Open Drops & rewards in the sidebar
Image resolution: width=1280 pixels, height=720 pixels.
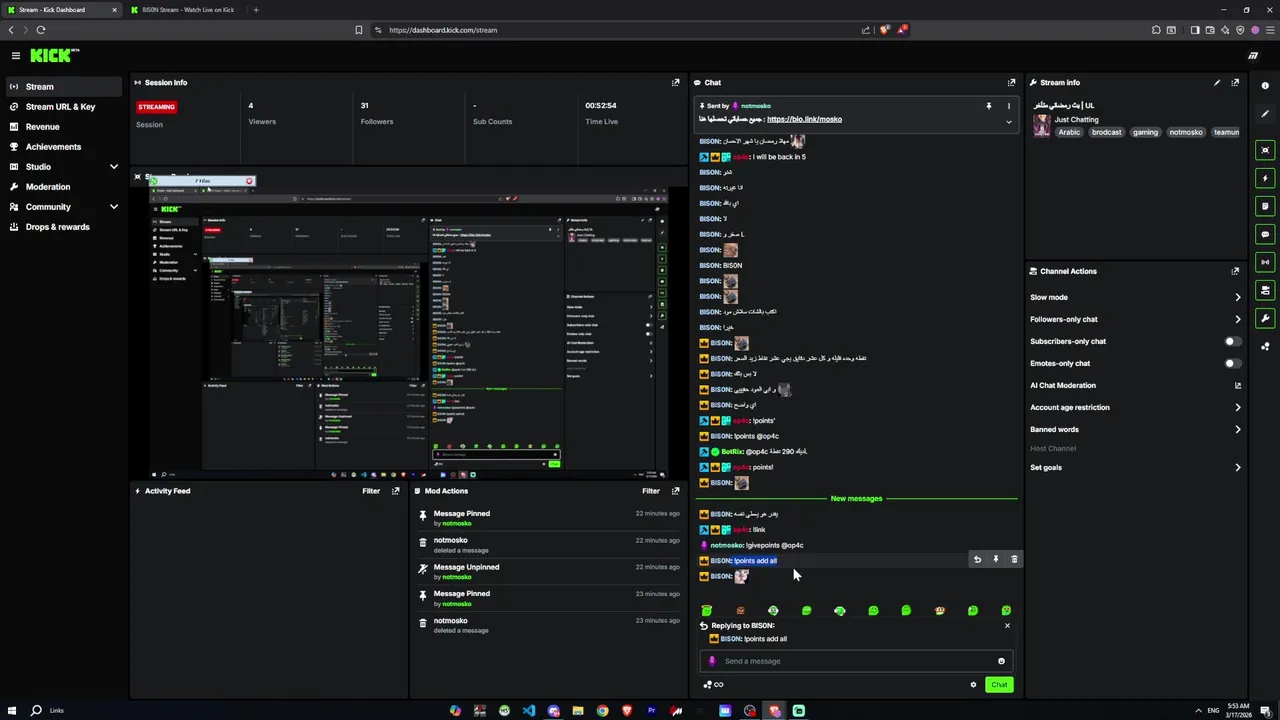64,227
